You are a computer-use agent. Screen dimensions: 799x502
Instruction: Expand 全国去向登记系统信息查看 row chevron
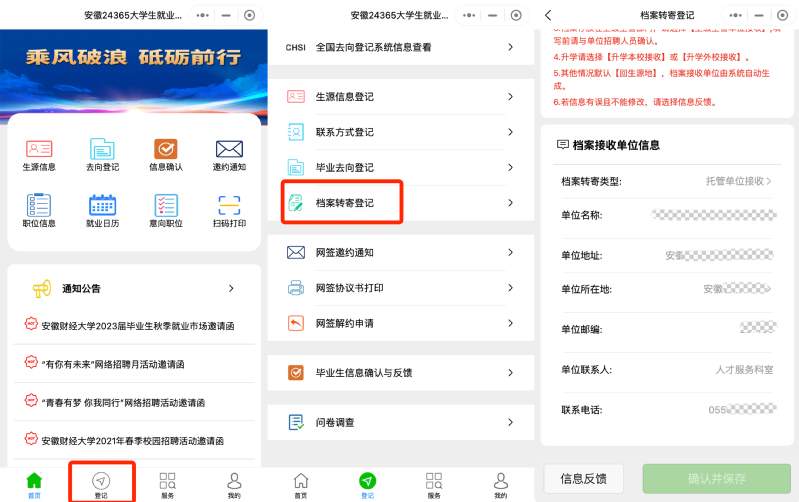(x=510, y=47)
